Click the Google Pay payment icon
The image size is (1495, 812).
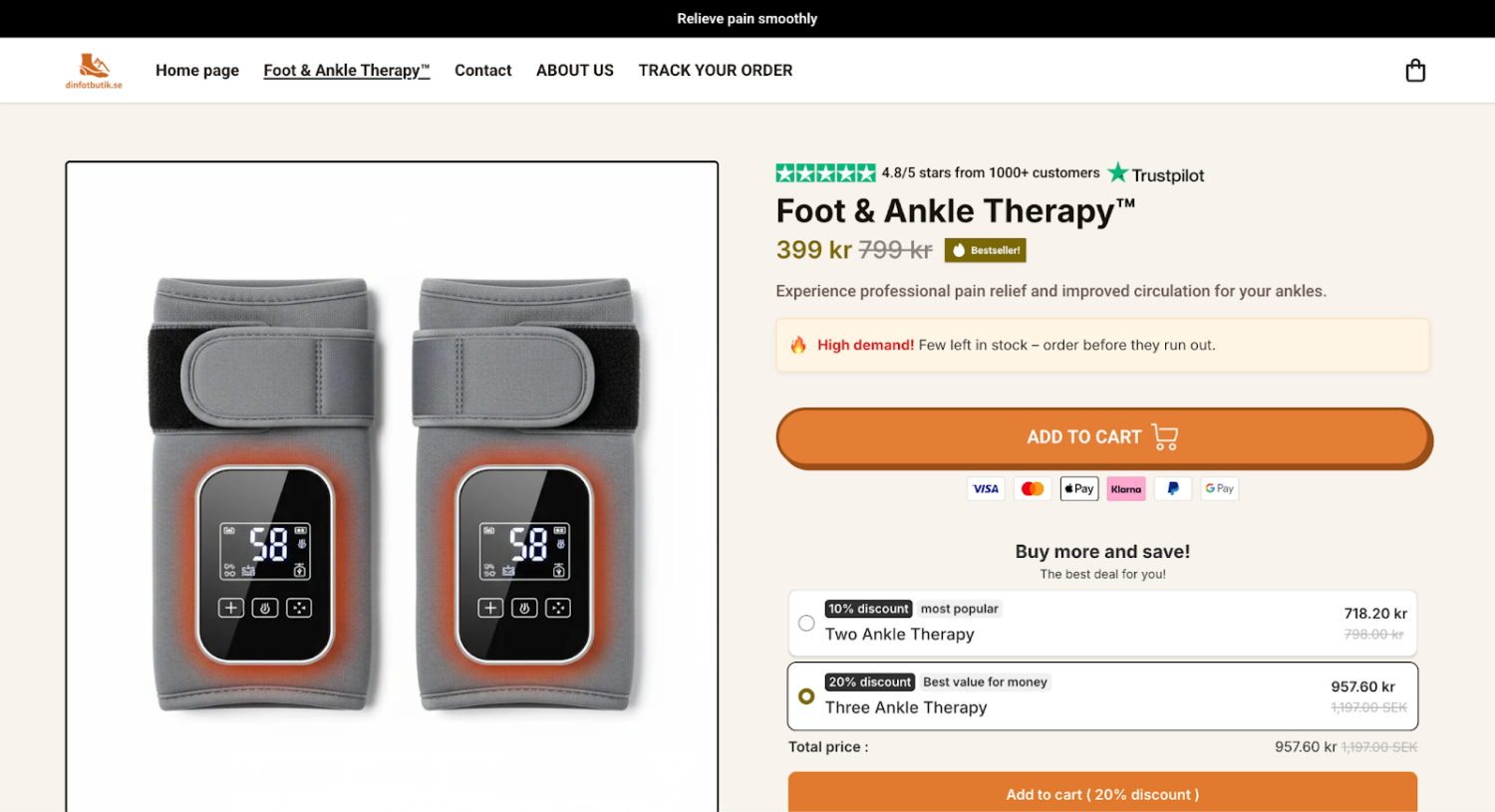1219,489
